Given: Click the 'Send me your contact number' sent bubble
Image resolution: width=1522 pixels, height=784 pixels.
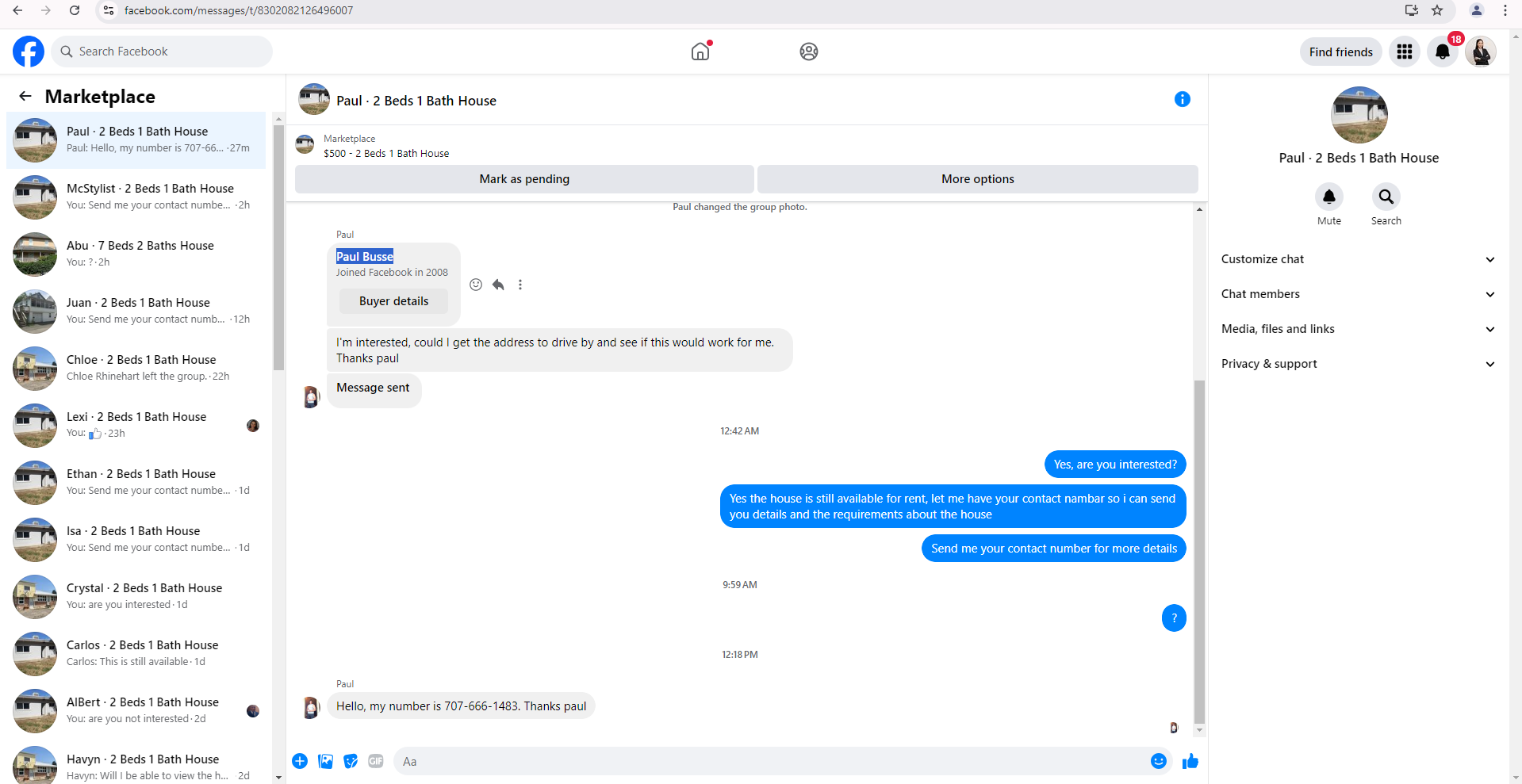Looking at the screenshot, I should click(1054, 549).
